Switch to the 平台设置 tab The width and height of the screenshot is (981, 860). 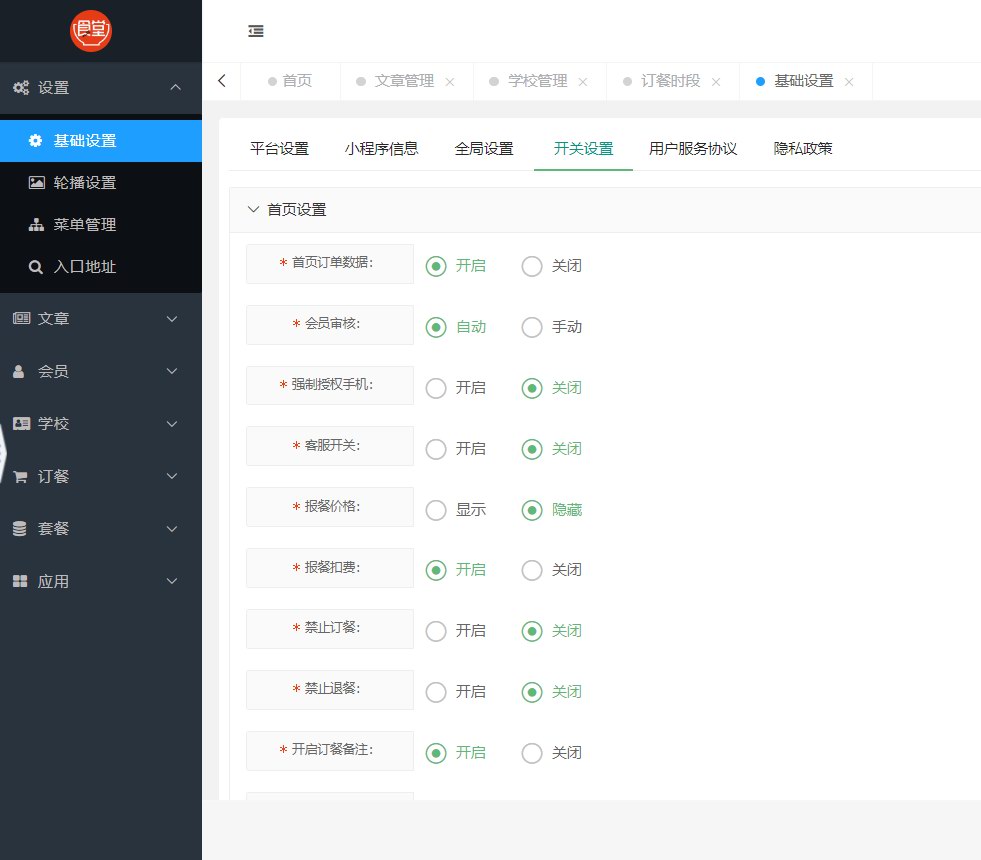pos(280,149)
